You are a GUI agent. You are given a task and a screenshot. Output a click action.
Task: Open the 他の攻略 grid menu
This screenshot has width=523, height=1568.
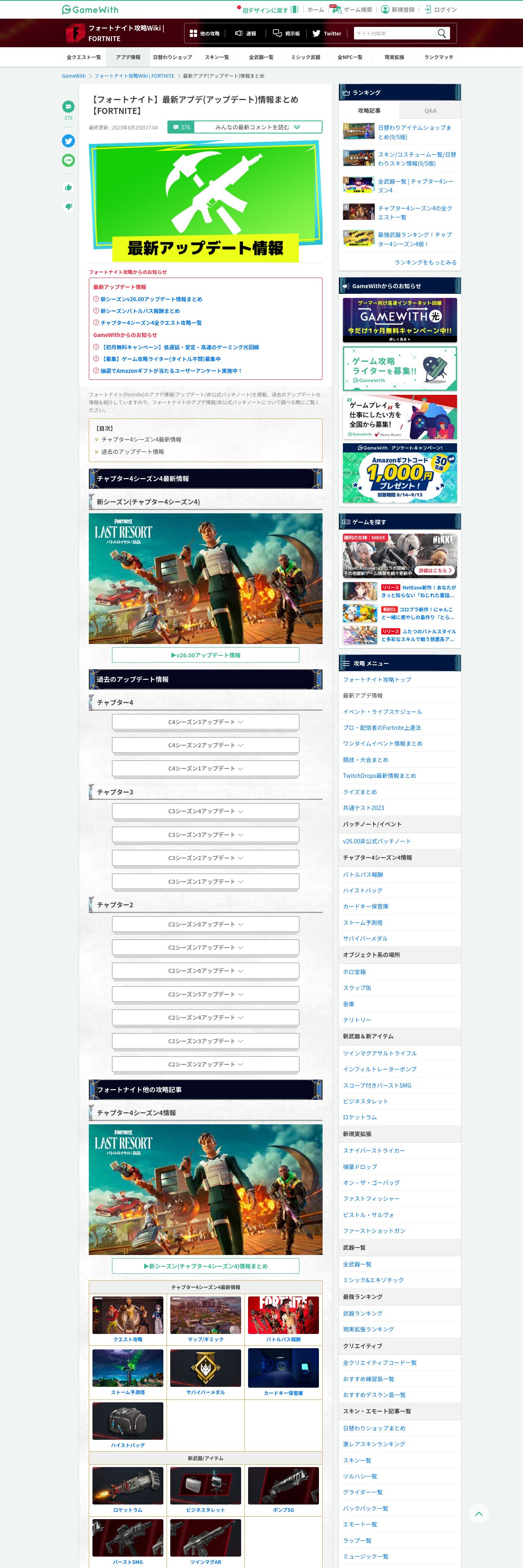tap(204, 33)
